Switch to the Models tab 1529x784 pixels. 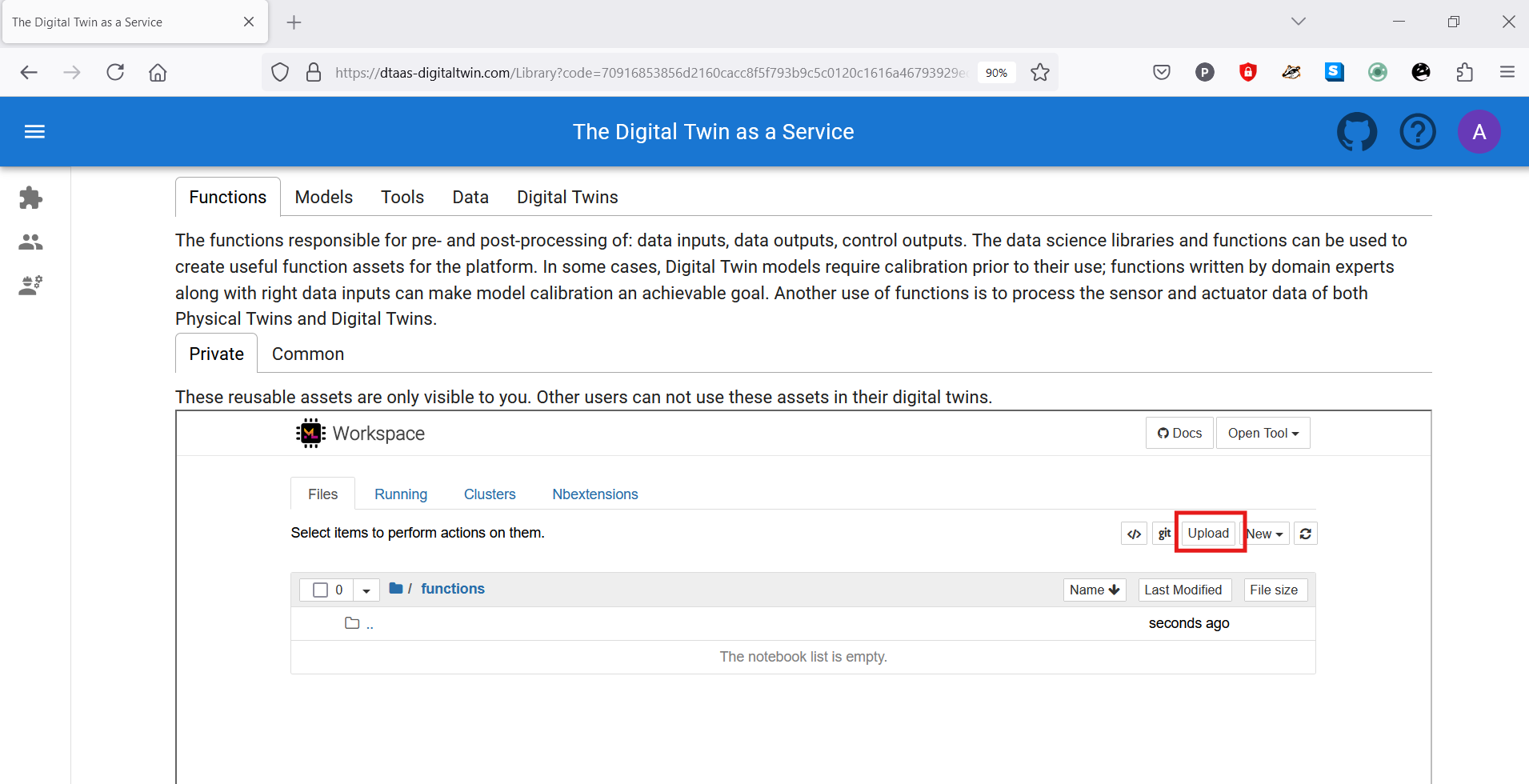tap(323, 197)
